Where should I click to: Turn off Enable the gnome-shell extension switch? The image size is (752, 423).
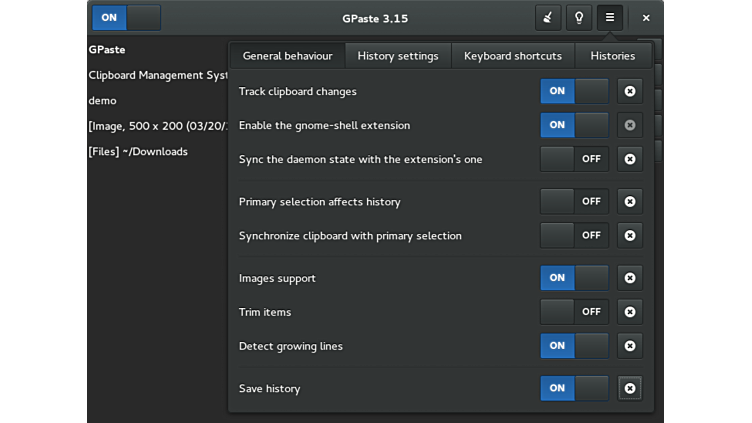(574, 125)
